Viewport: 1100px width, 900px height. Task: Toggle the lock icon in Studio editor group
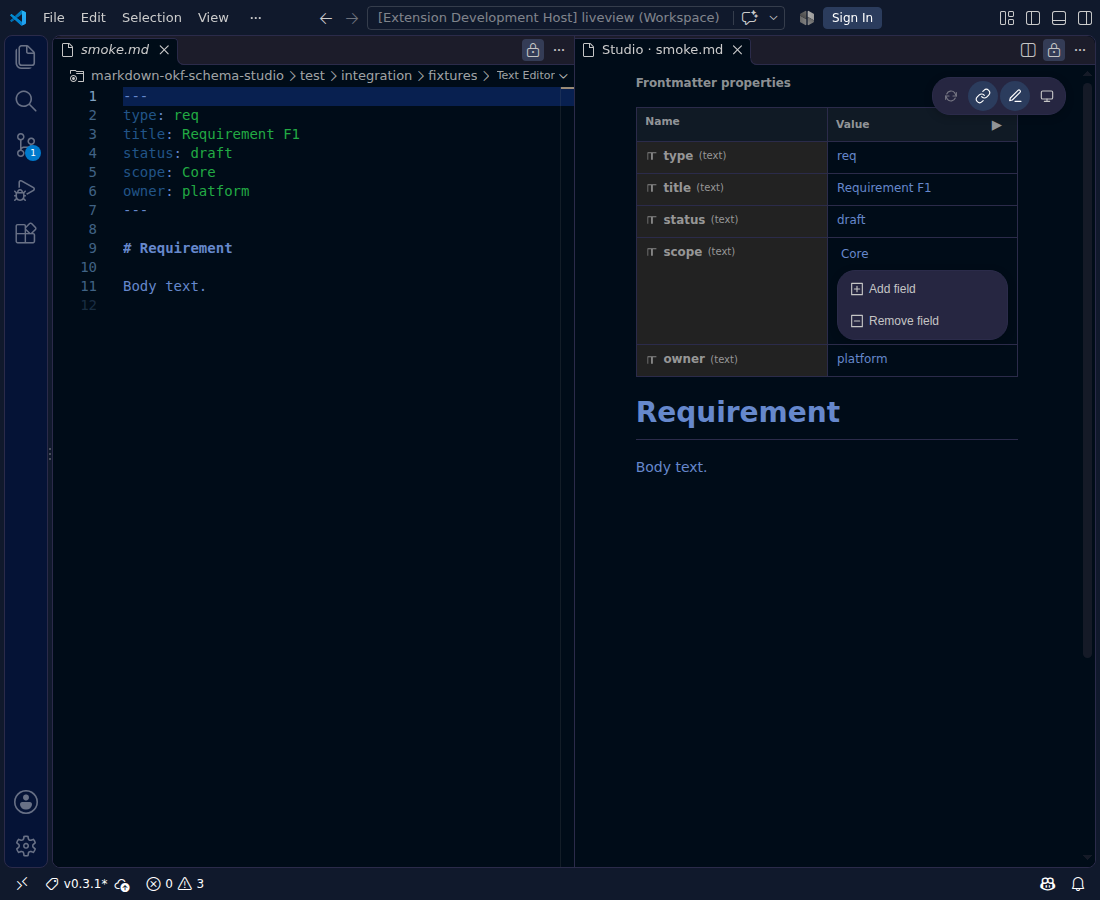pyautogui.click(x=1054, y=50)
